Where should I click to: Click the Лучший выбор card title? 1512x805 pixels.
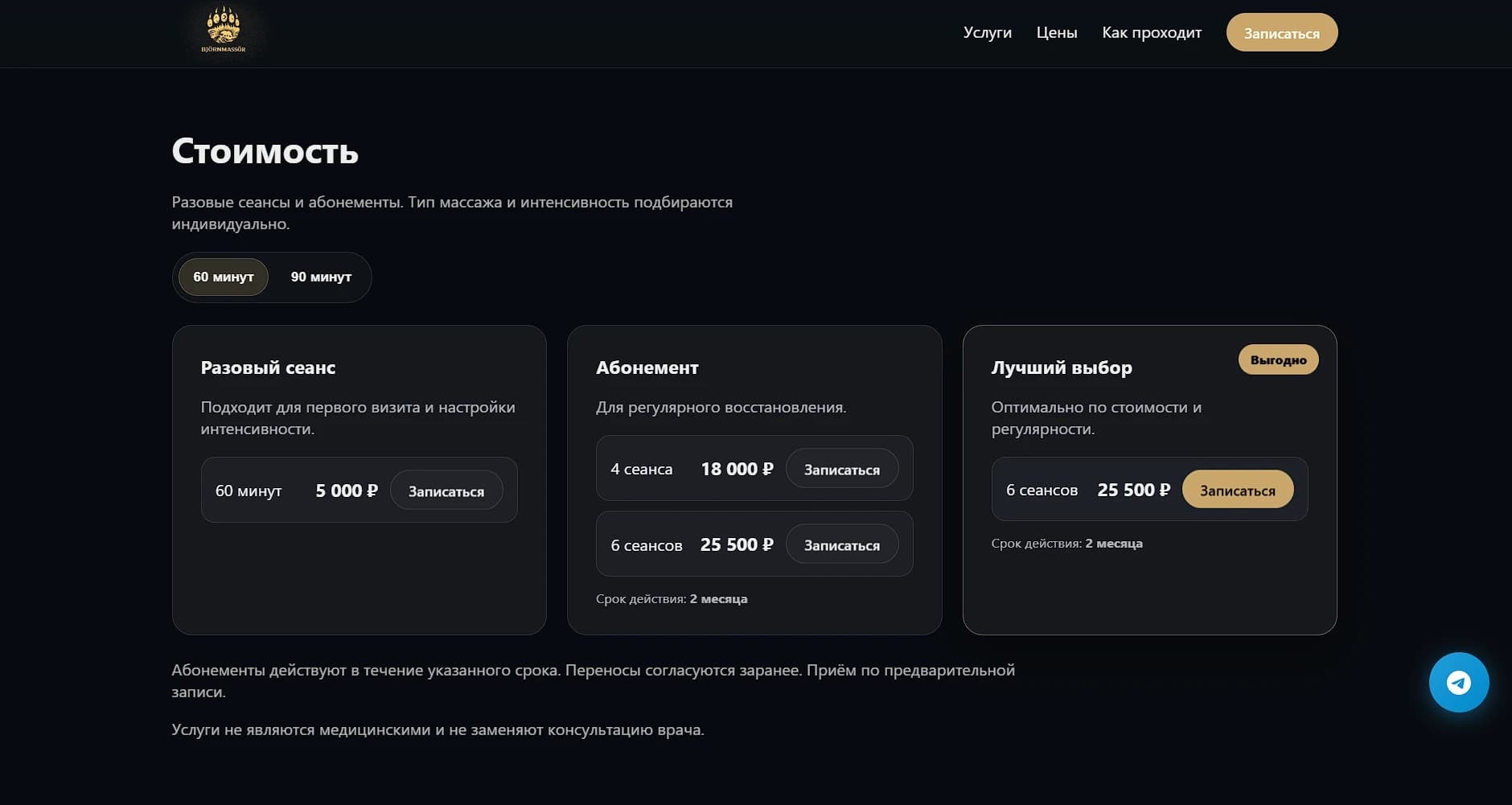tap(1061, 368)
